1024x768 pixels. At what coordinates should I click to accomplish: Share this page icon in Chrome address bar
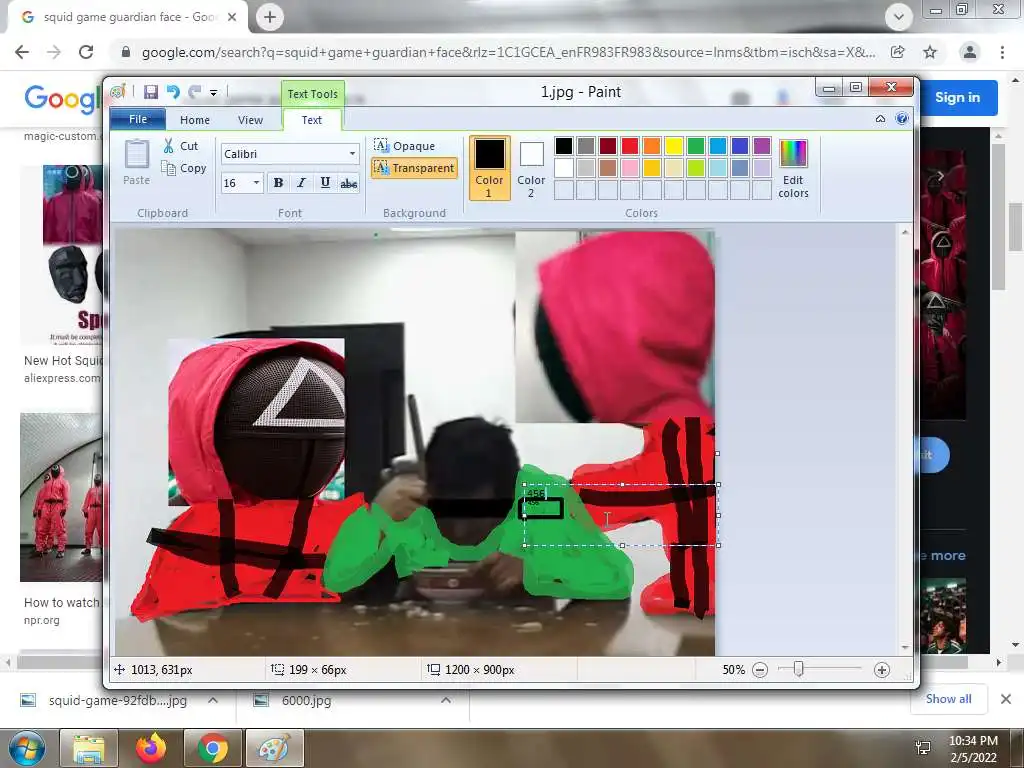[x=898, y=52]
